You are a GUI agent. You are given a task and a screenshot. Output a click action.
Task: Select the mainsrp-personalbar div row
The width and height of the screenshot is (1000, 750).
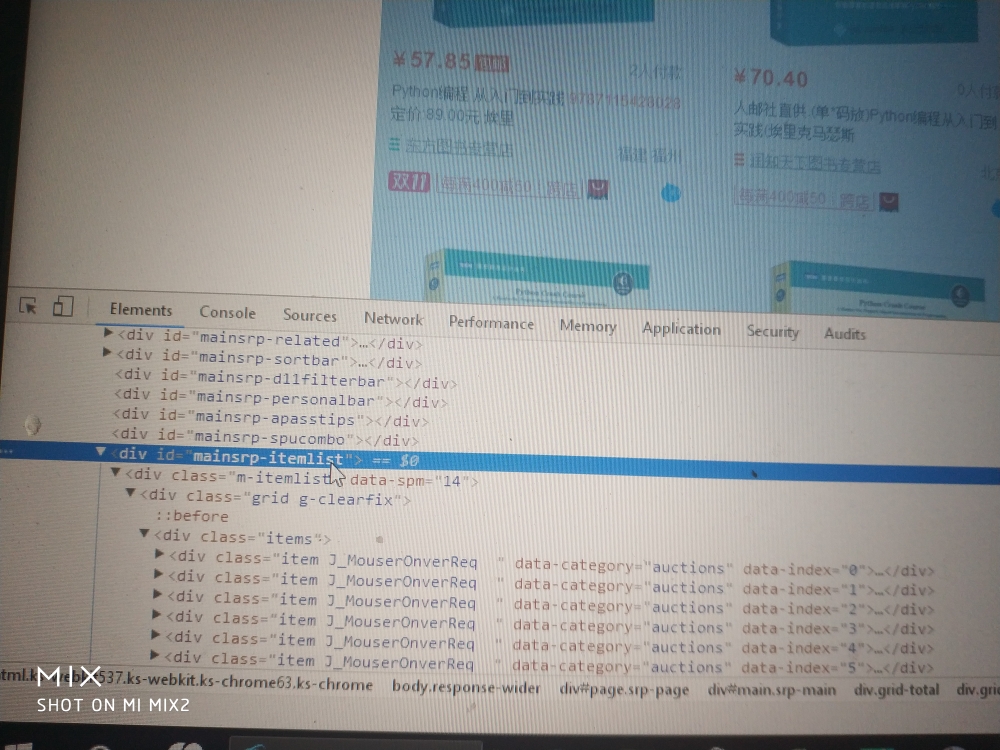281,399
